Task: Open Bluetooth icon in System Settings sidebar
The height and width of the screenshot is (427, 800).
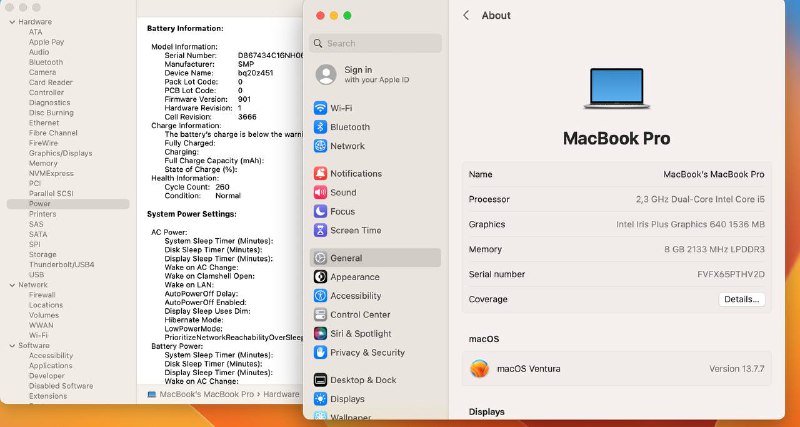Action: coord(320,127)
